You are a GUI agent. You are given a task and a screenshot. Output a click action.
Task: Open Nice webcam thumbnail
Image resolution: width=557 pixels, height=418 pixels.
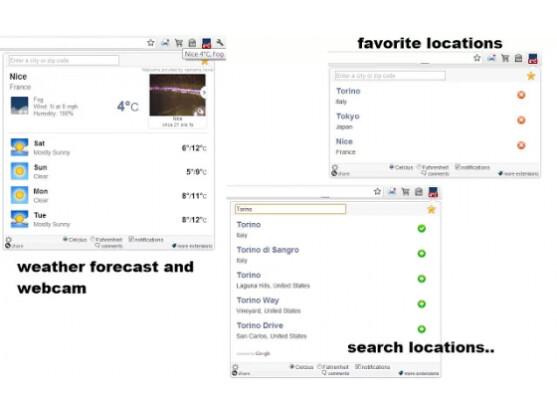click(x=177, y=95)
